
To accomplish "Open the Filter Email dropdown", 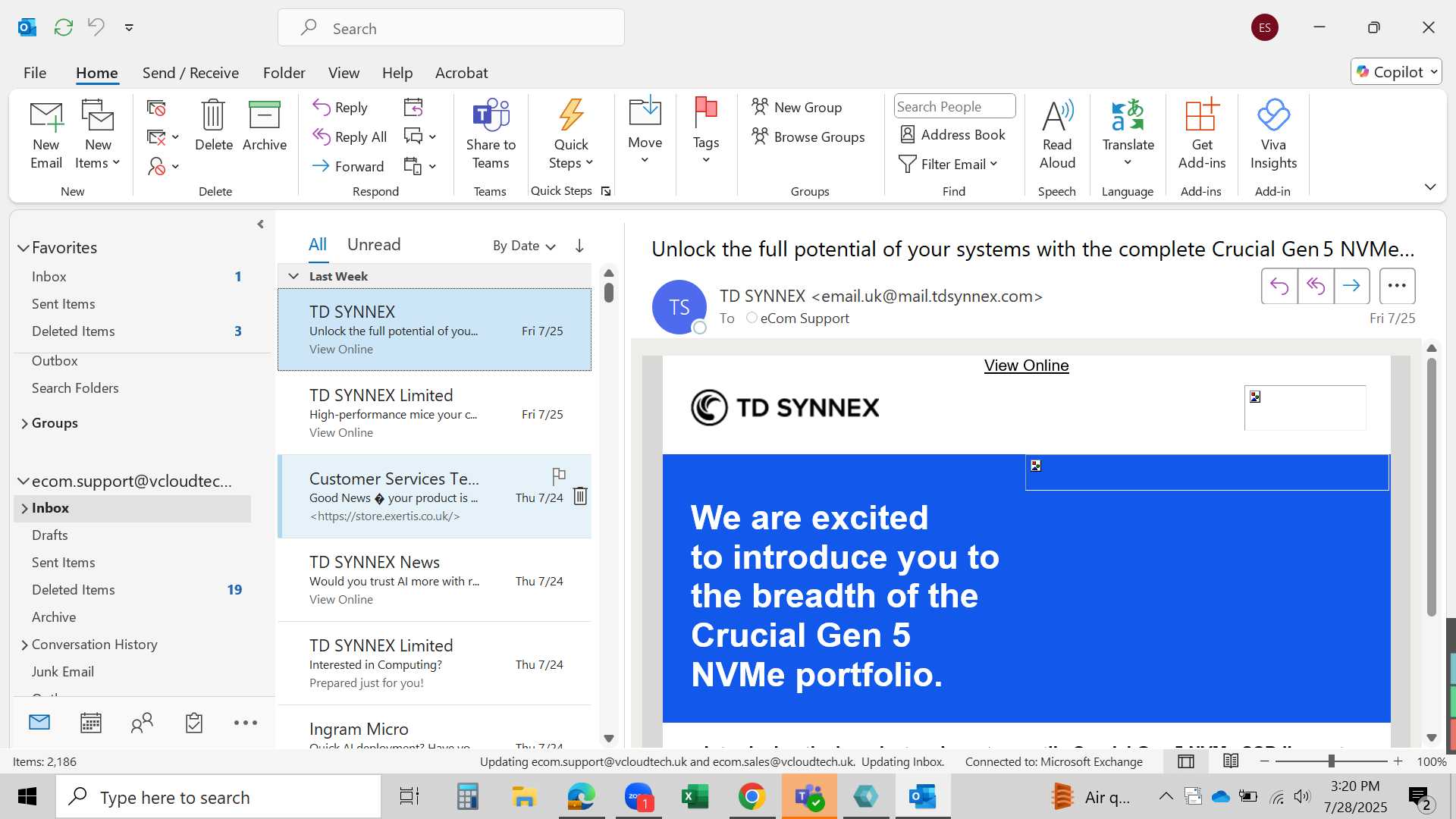I will pyautogui.click(x=948, y=164).
